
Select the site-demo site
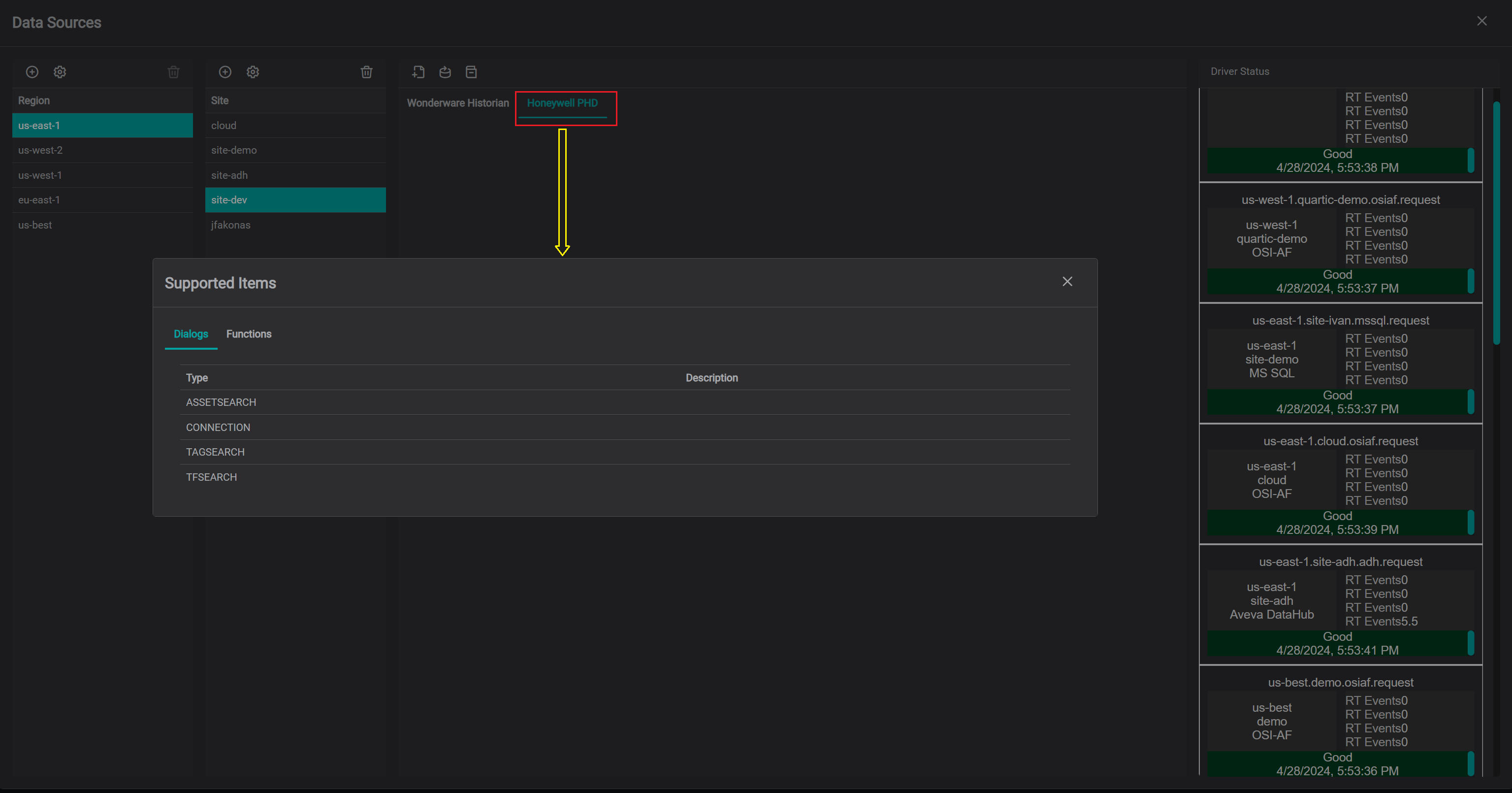pos(295,150)
